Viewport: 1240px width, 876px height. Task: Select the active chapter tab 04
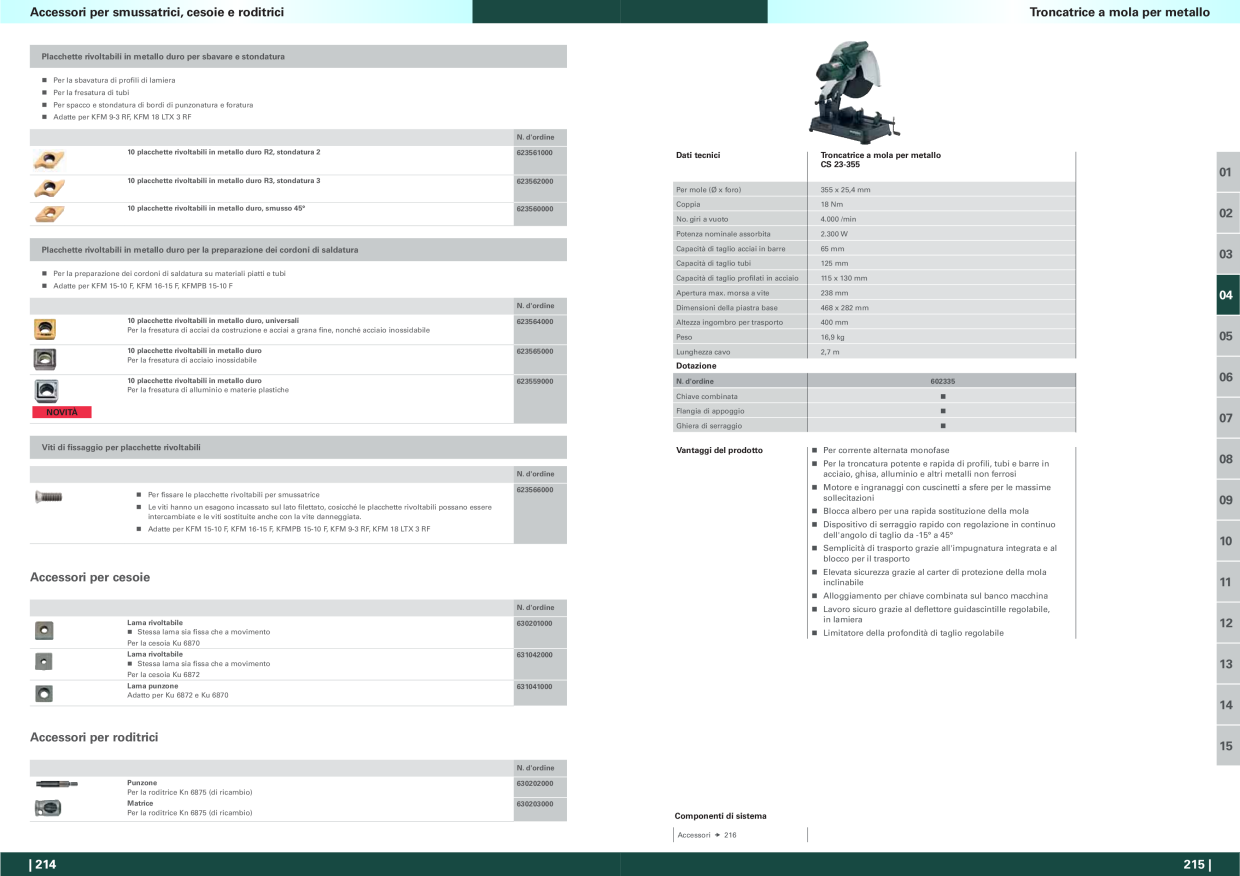(x=1227, y=295)
